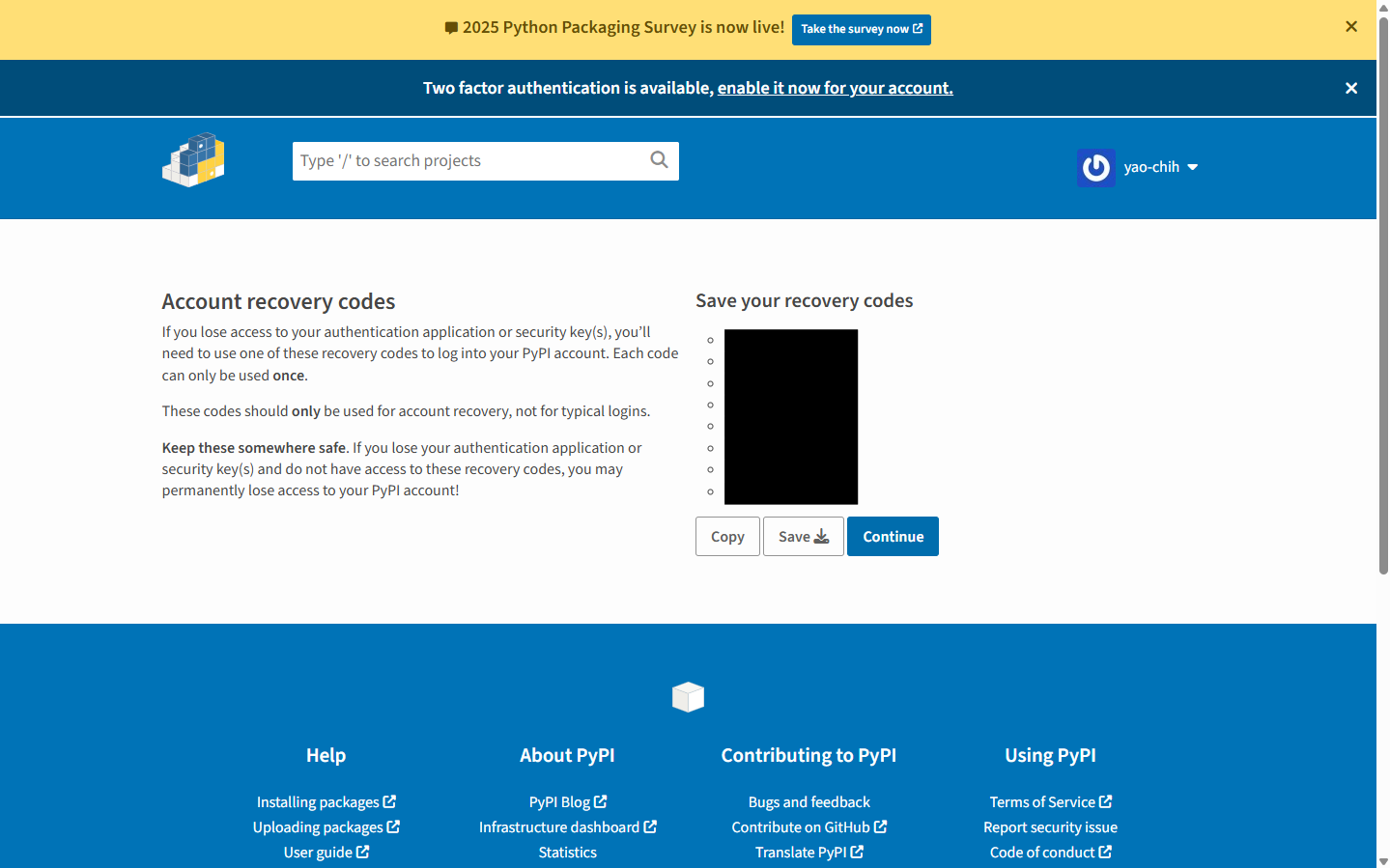Open Terms of Service link
Image resolution: width=1390 pixels, height=868 pixels.
click(1051, 802)
